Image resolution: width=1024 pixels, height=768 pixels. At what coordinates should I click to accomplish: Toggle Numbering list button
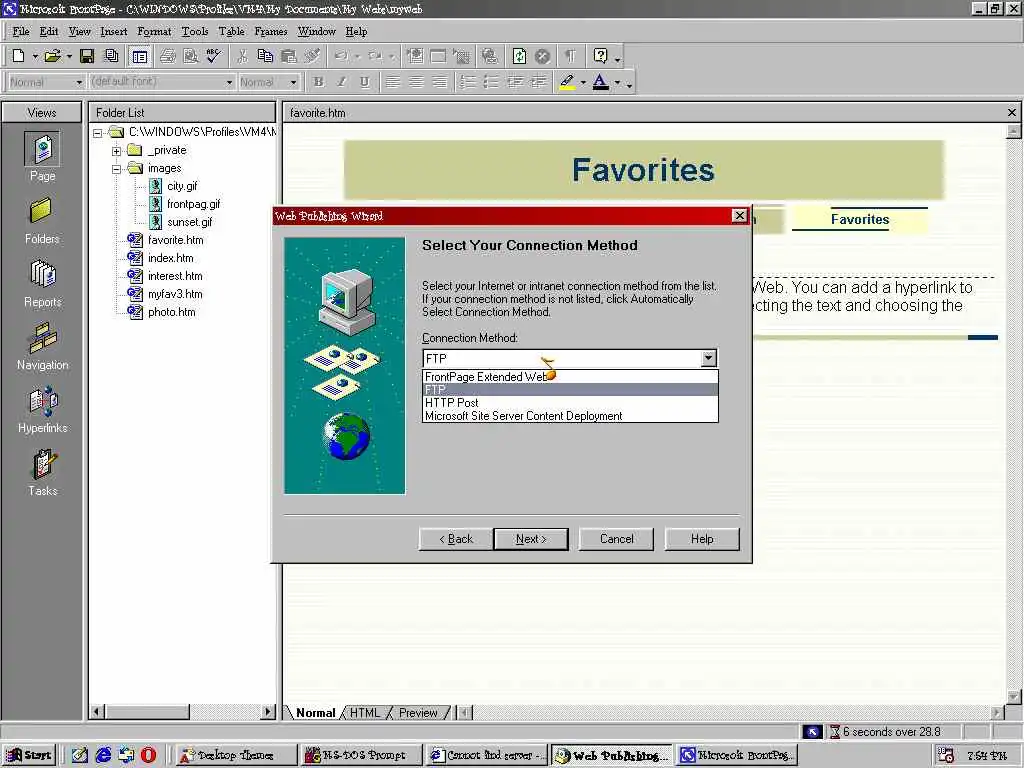(468, 82)
